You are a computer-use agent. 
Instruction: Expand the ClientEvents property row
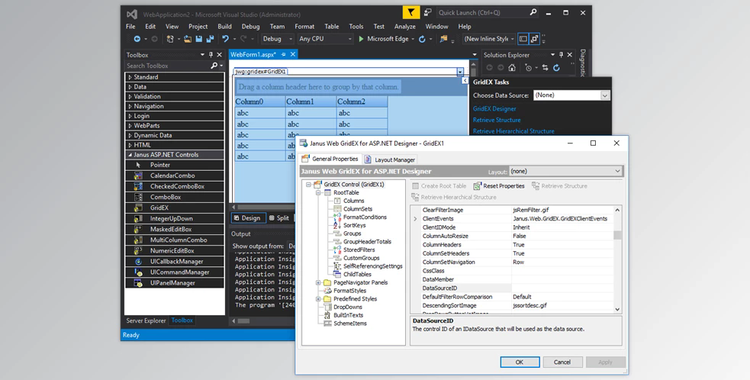(415, 219)
